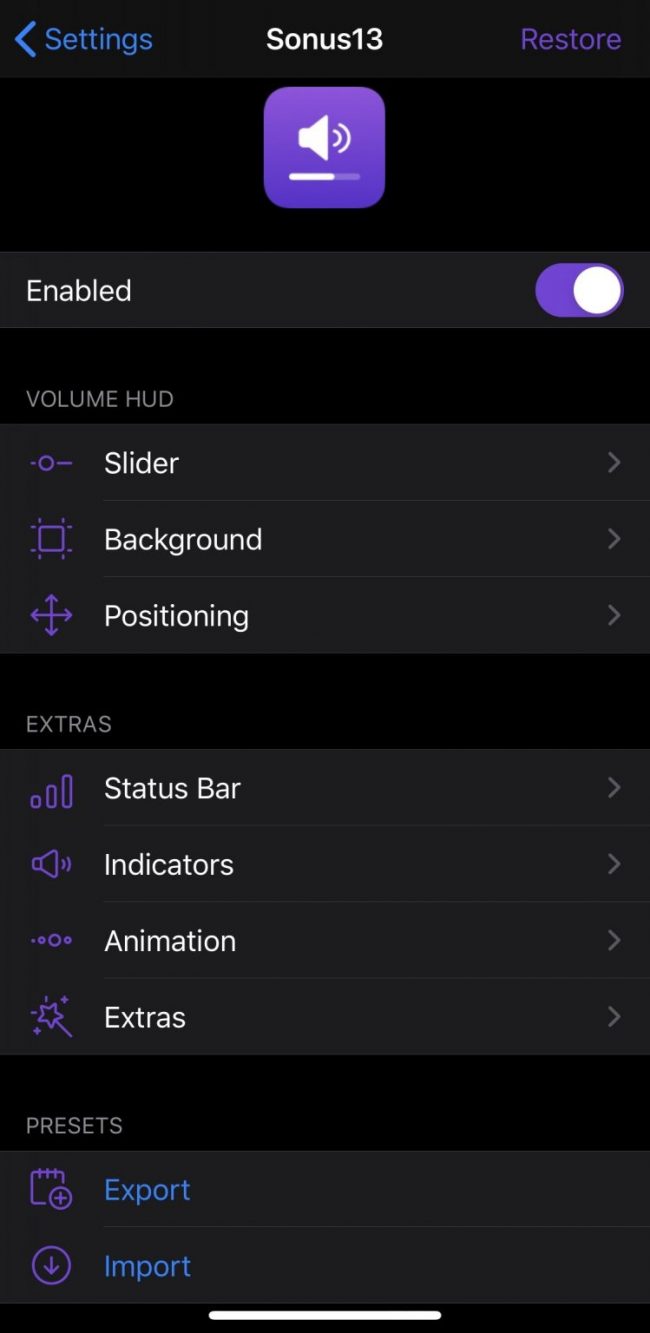Viewport: 650px width, 1333px height.
Task: Tap the Slider row icon
Action: (x=51, y=463)
